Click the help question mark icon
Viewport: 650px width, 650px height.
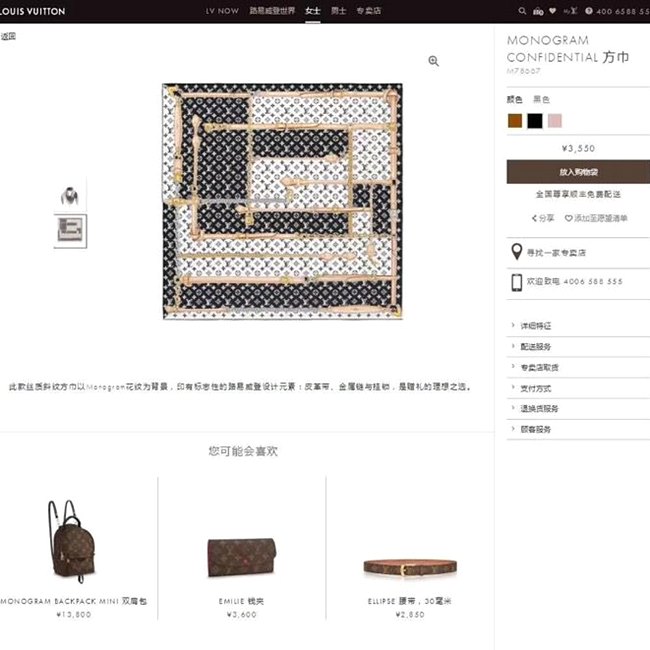(589, 11)
